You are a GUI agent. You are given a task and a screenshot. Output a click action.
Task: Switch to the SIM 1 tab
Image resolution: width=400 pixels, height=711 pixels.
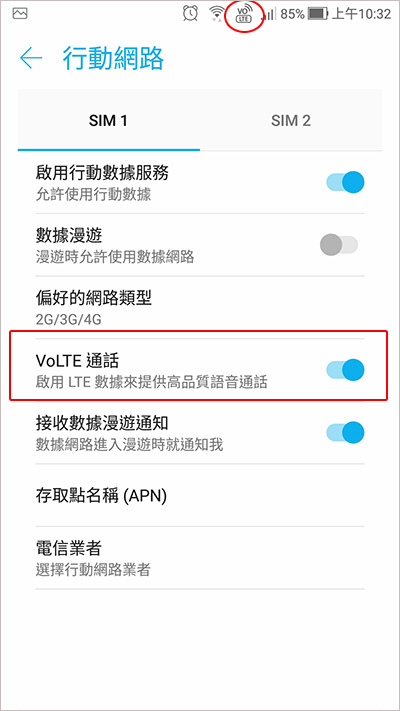point(108,120)
